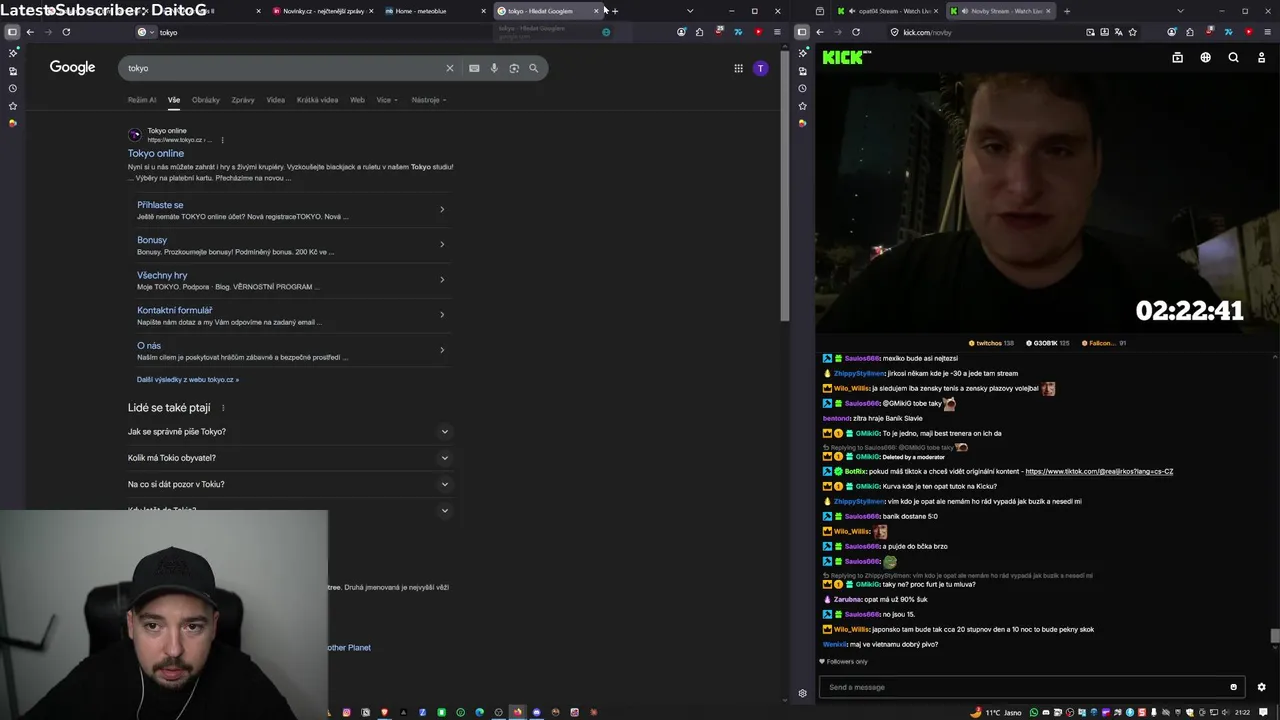This screenshot has height=720, width=1280.
Task: Select the Zprávy search filter
Action: (x=243, y=100)
